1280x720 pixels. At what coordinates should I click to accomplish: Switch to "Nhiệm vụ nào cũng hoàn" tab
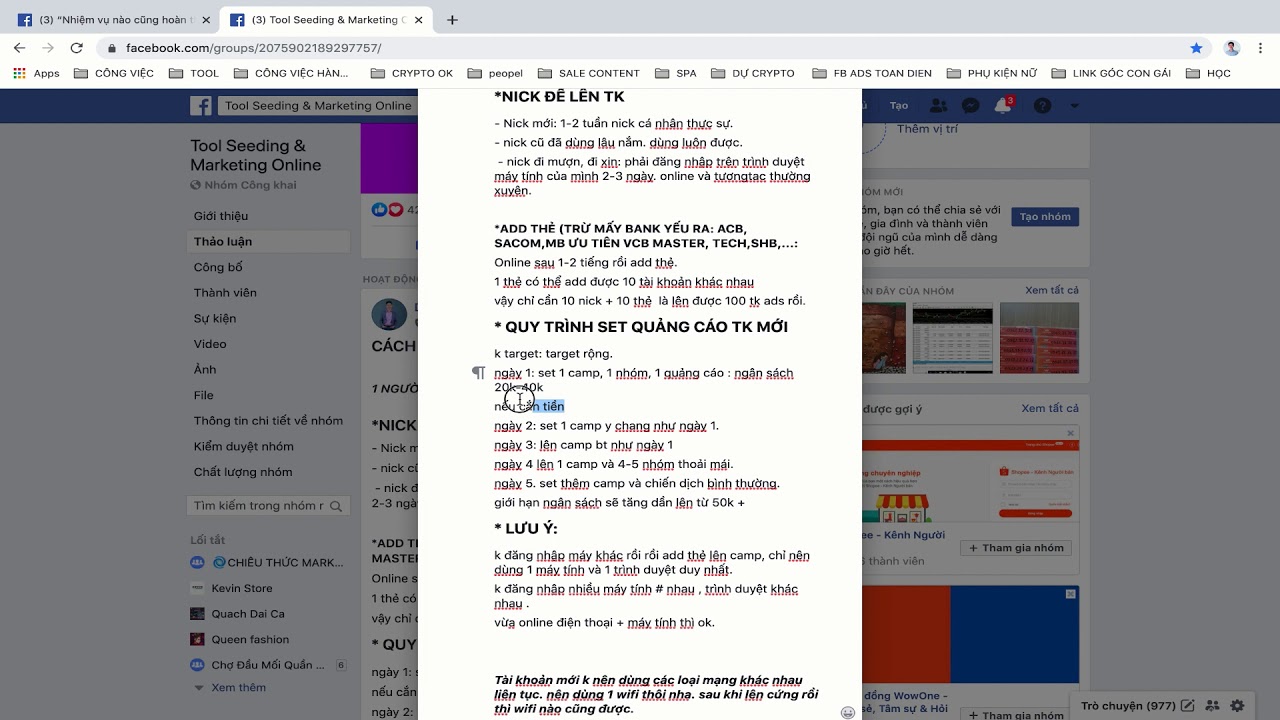[x=113, y=19]
